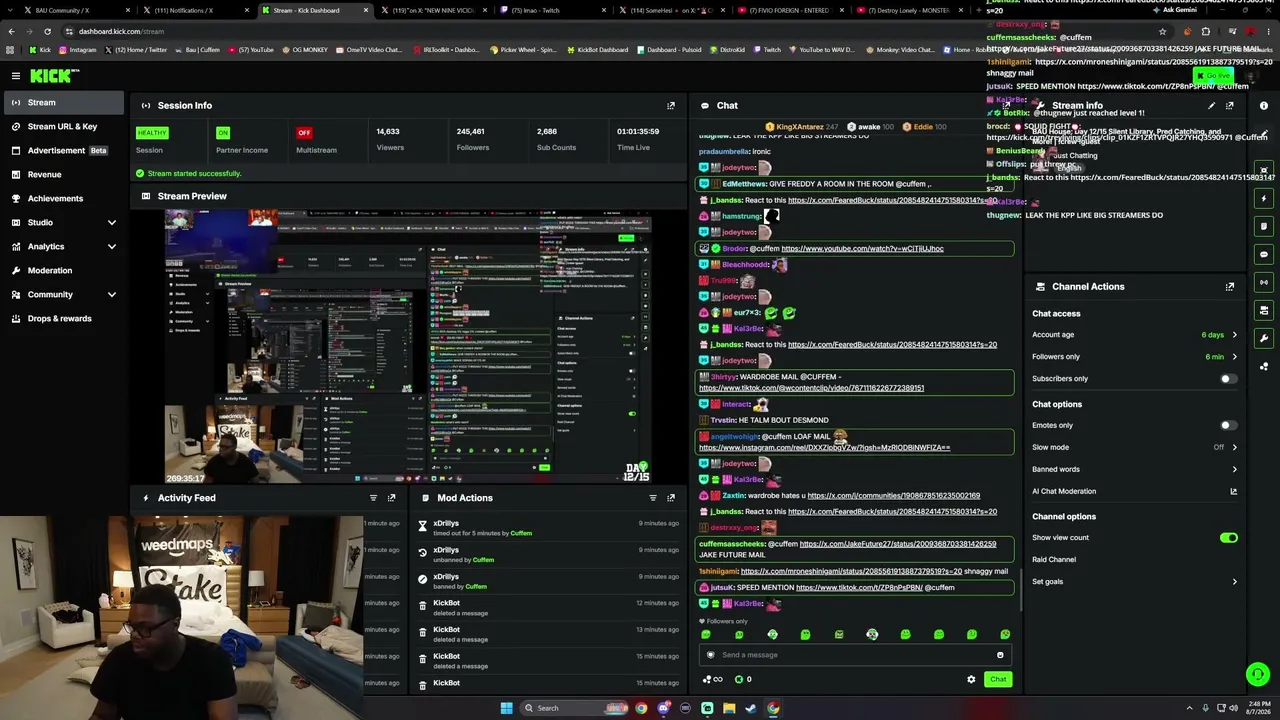Click the 01:01:35:59 Time Live value

(638, 132)
